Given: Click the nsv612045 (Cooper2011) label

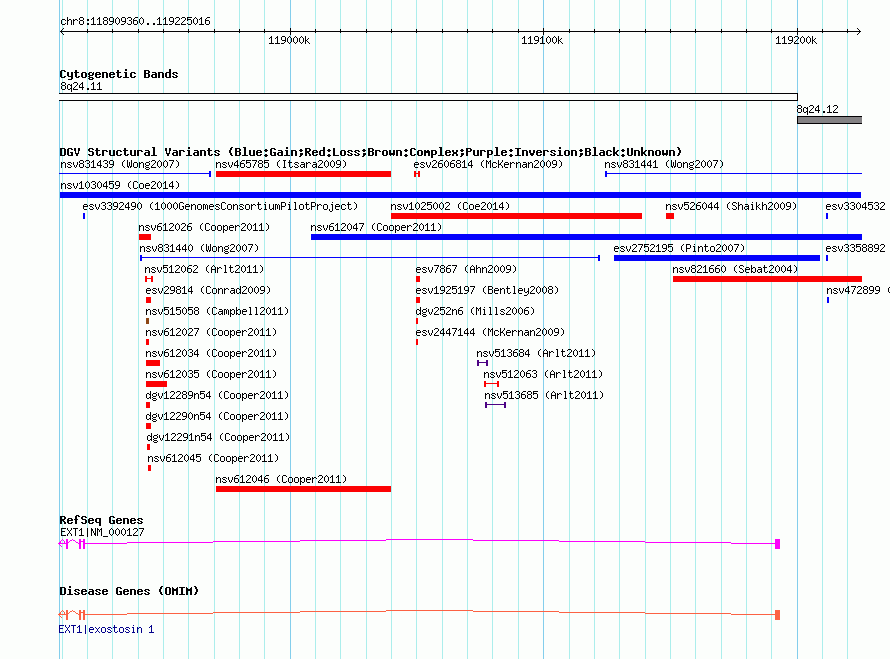Looking at the screenshot, I should 213,458.
